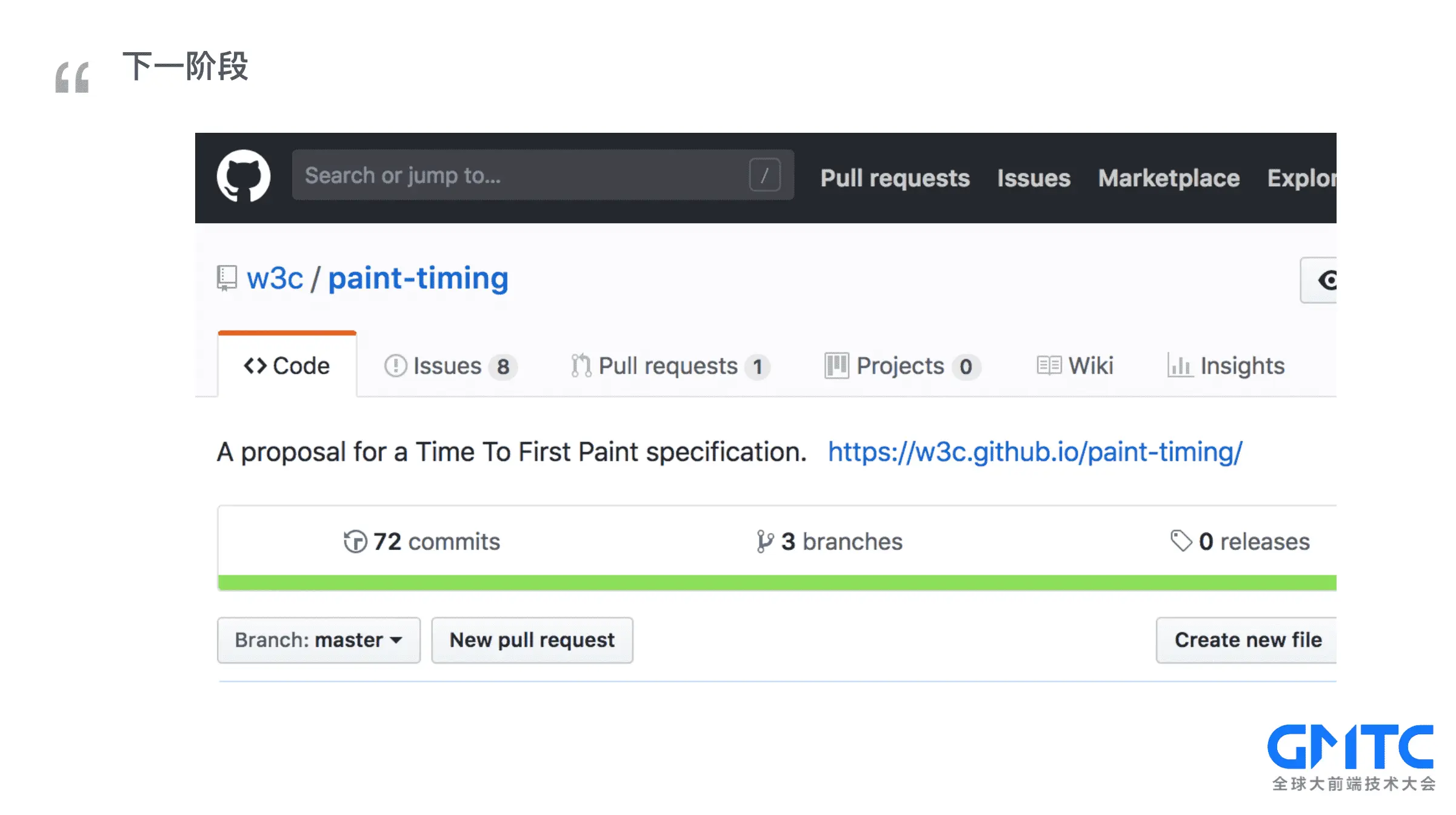The image size is (1456, 815).
Task: Click the repository book icon beside w3c
Action: [x=227, y=278]
